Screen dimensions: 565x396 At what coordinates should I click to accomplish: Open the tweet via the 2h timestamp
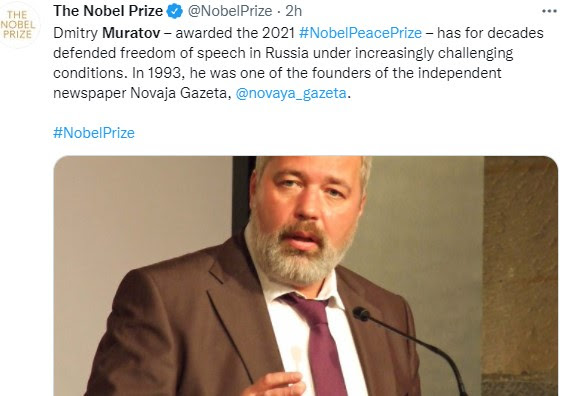[x=293, y=11]
